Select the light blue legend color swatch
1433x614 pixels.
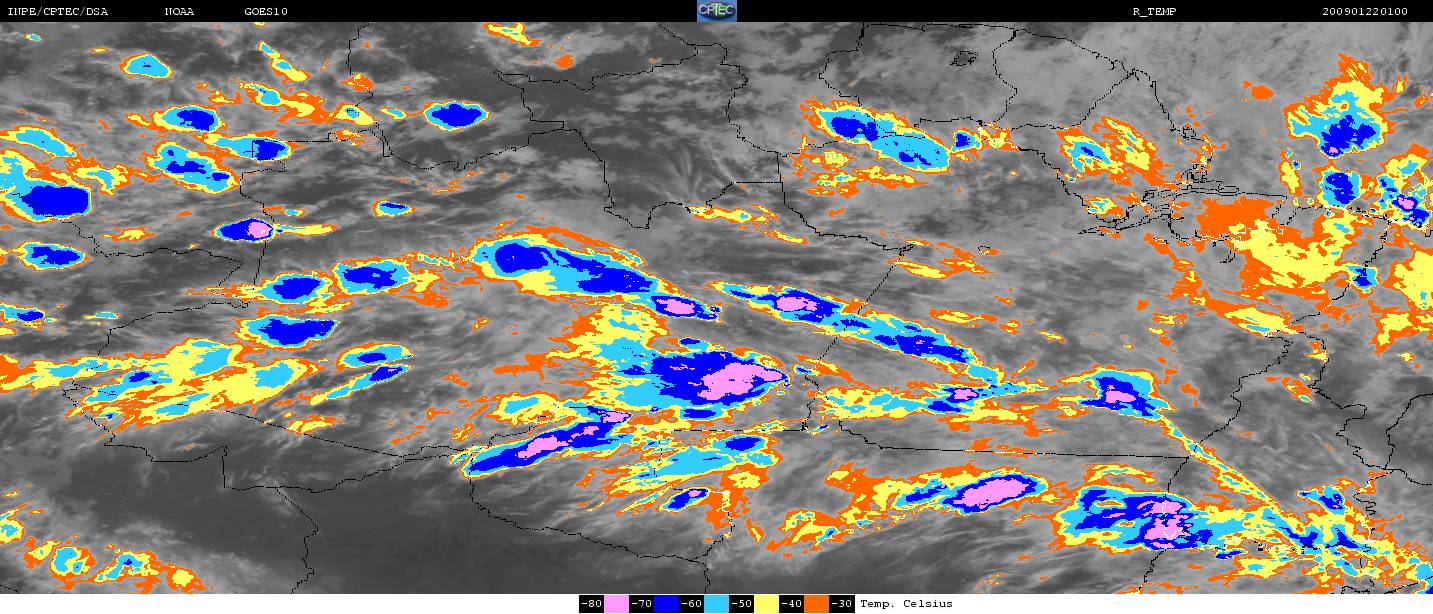(716, 604)
